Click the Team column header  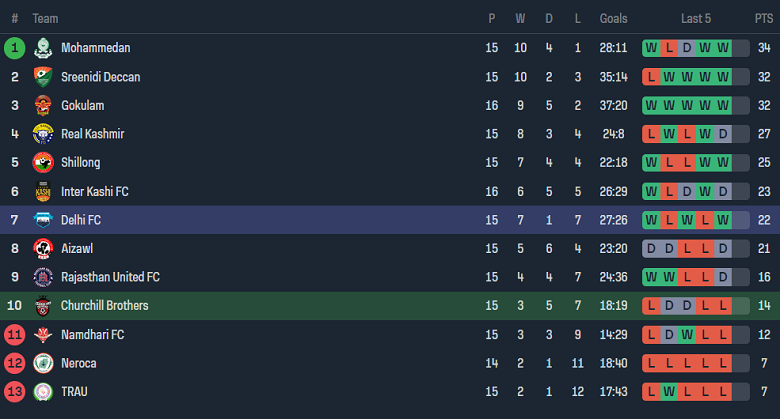[x=45, y=19]
